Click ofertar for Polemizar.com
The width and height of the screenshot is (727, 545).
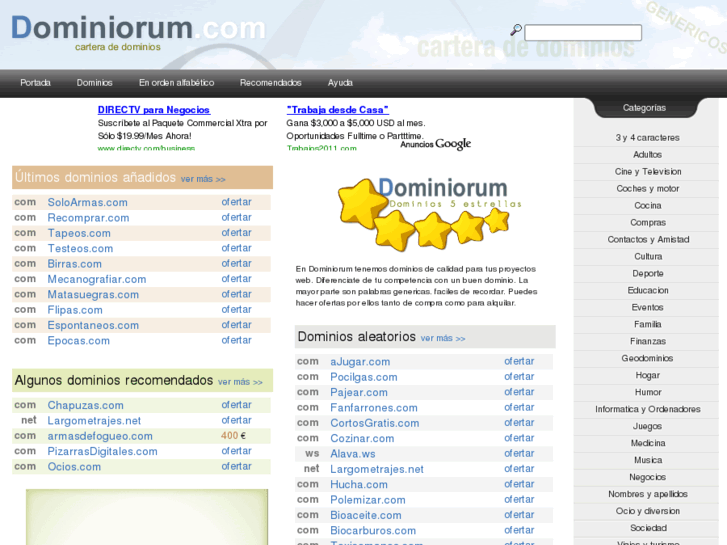coord(519,499)
